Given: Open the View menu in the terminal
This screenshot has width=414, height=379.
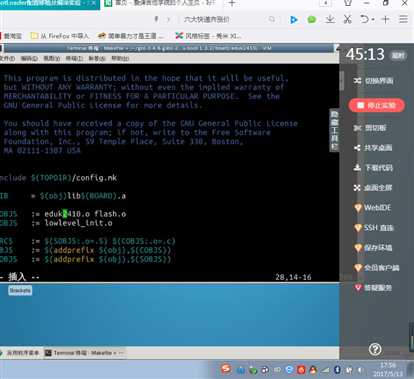Looking at the screenshot, I should coord(52,59).
